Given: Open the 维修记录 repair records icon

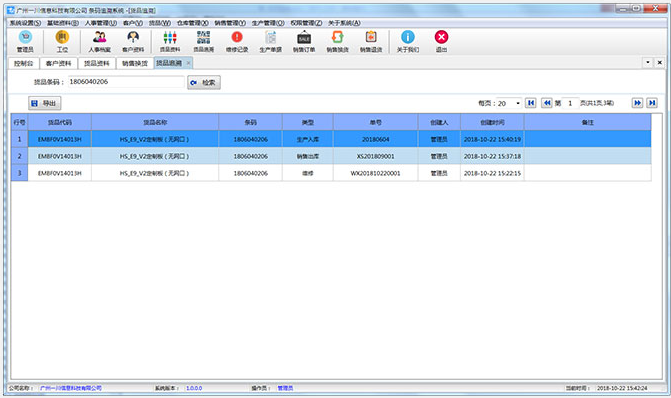Looking at the screenshot, I should (237, 42).
